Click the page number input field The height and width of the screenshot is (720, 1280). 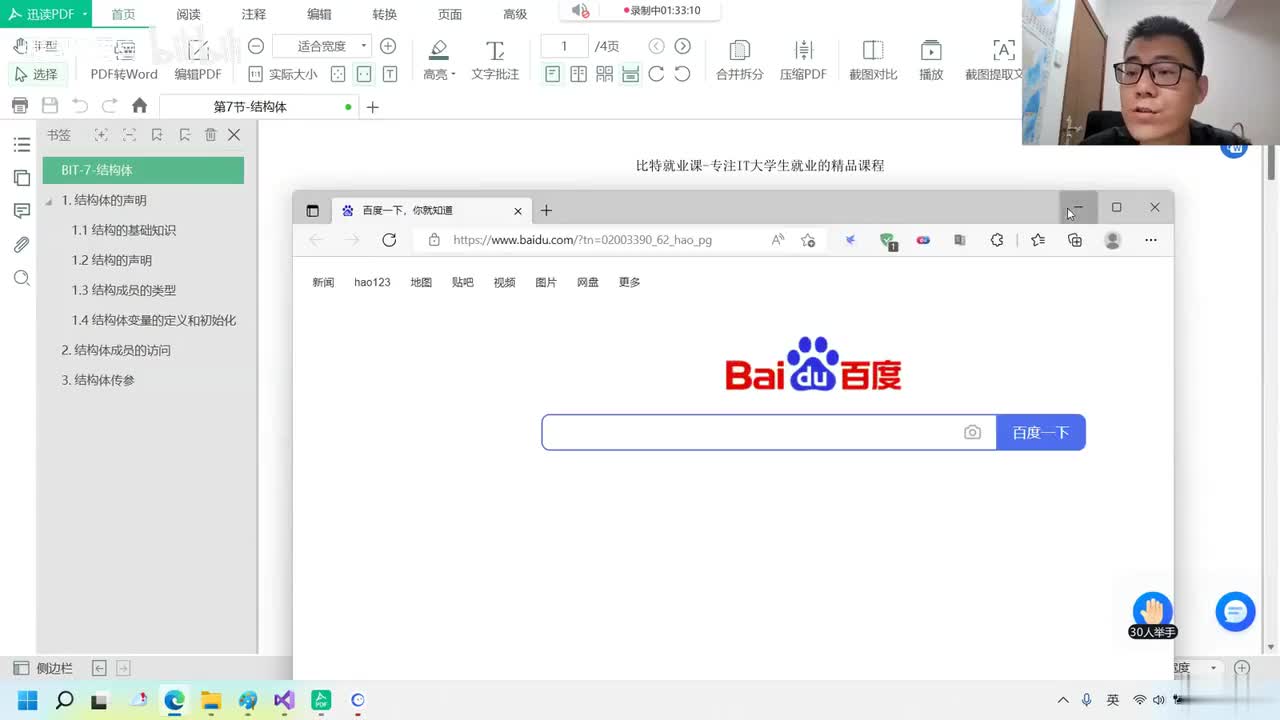pos(564,46)
